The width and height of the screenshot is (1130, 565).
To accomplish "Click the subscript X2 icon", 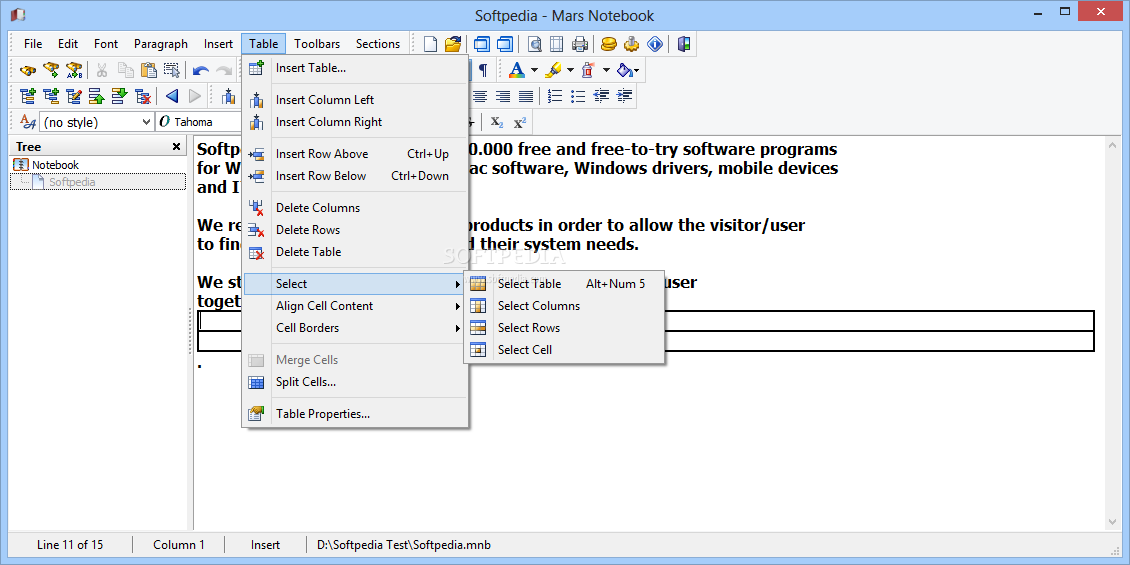I will point(497,122).
